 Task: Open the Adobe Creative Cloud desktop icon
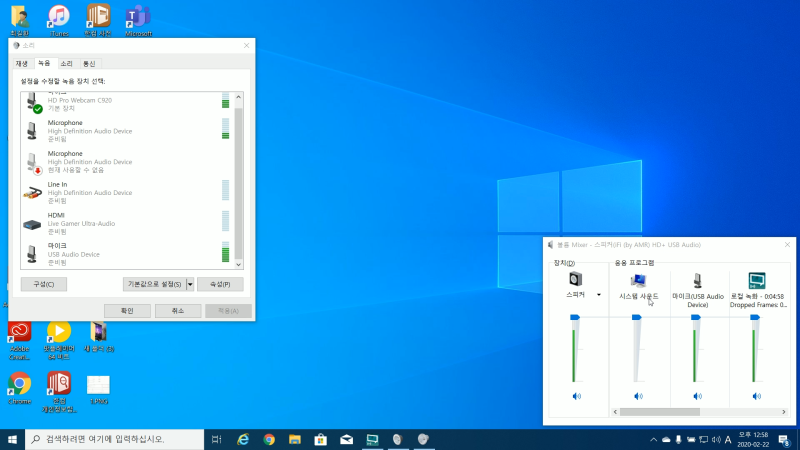click(x=19, y=341)
